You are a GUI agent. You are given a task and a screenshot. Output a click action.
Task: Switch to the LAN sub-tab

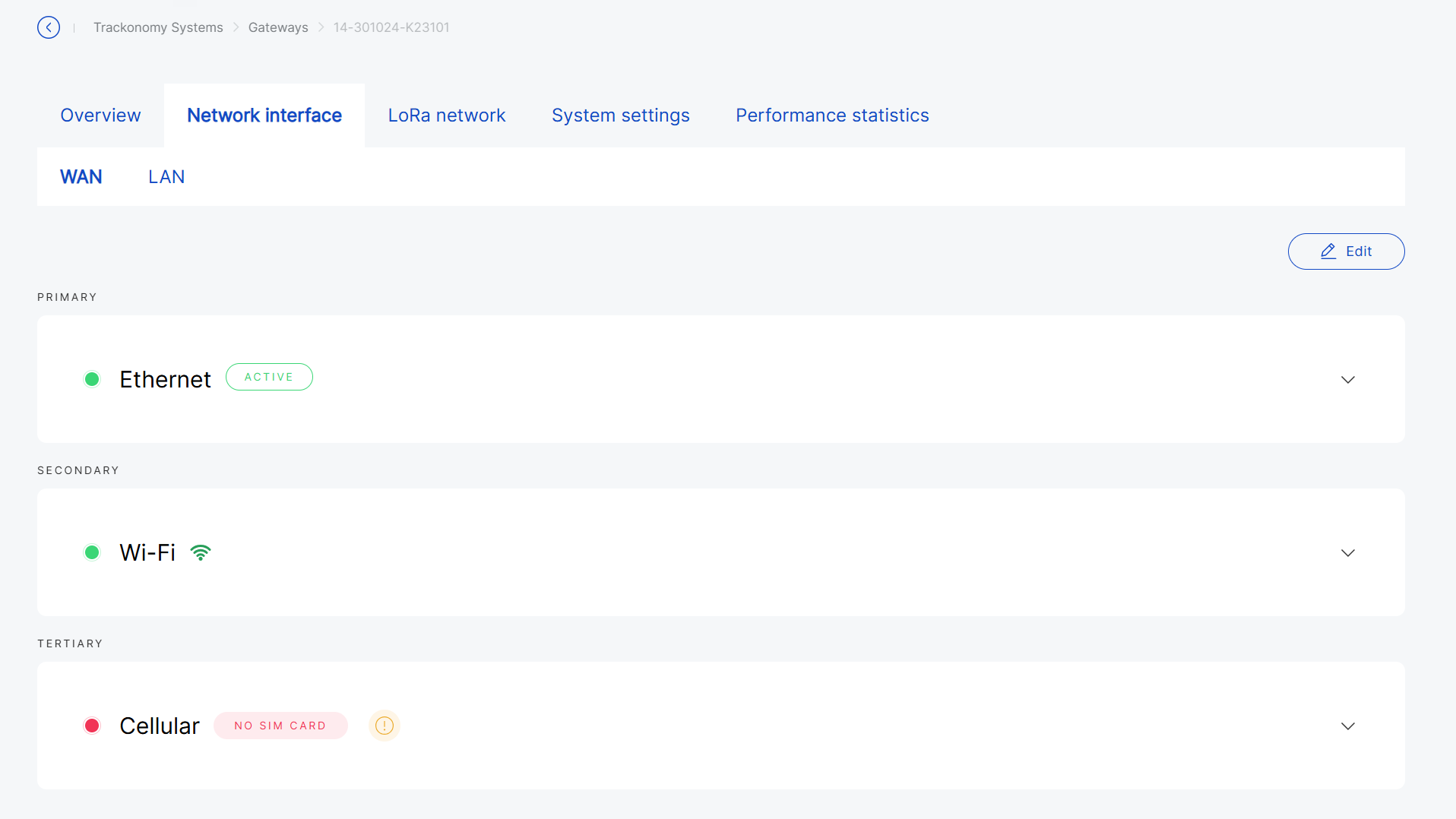[166, 177]
